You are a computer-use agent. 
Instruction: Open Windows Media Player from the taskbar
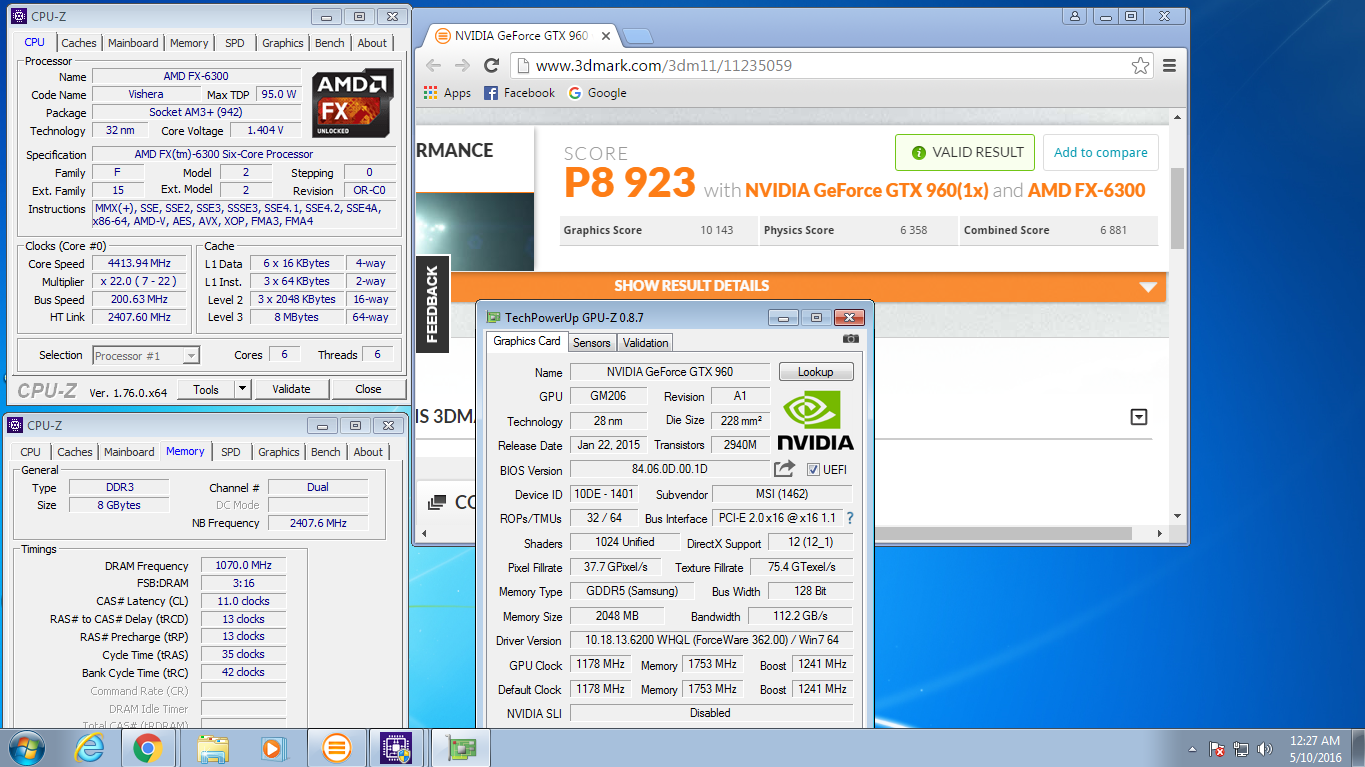(x=271, y=748)
